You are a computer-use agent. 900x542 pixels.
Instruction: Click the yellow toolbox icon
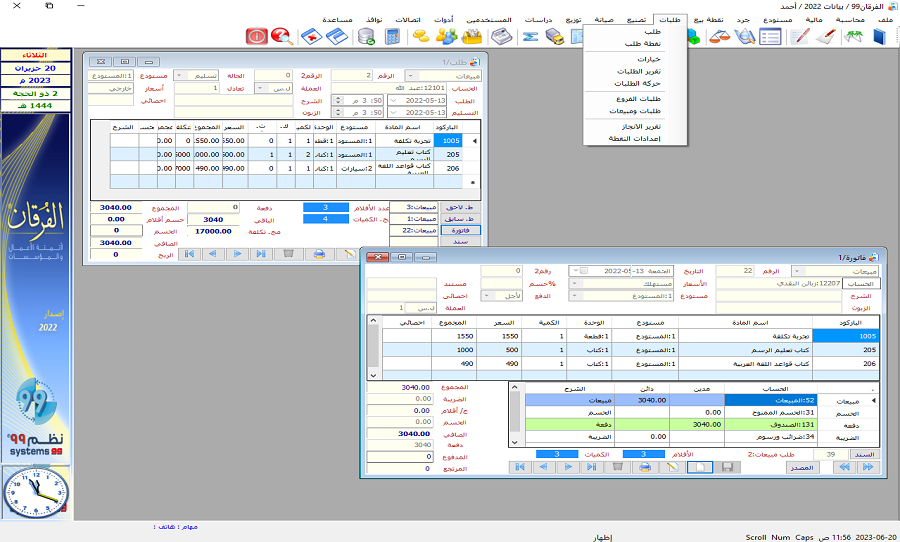pos(472,37)
